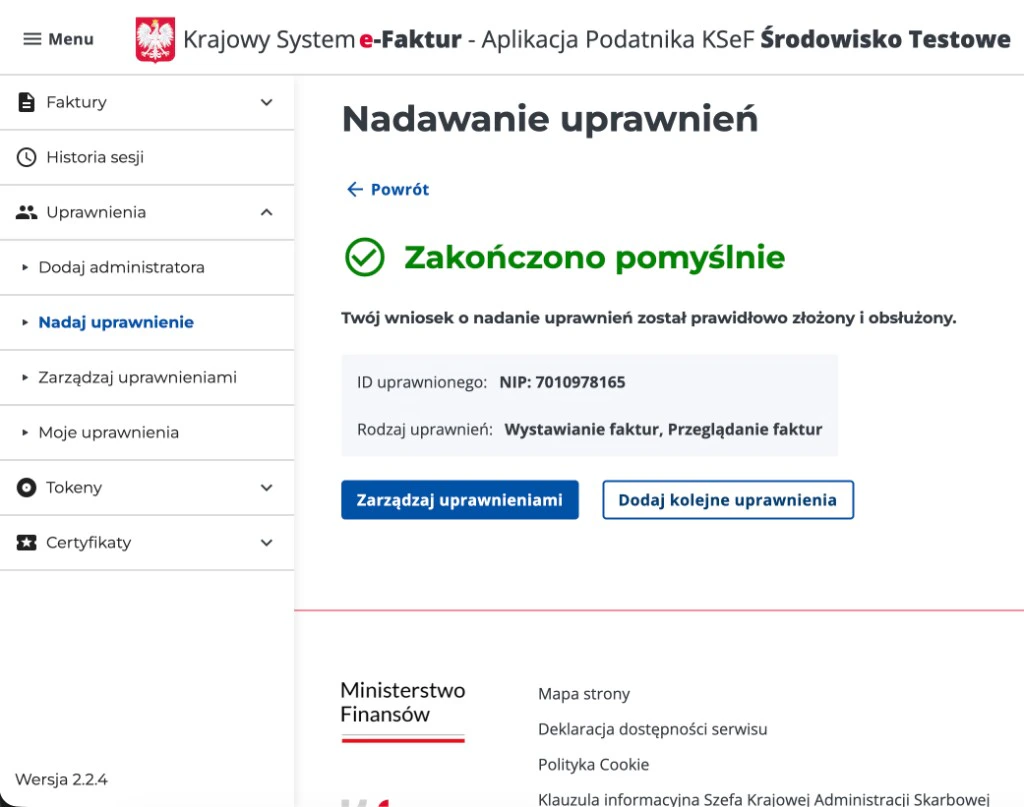
Task: Open Klauzula informacyjna Szefa KAS link
Action: click(764, 799)
